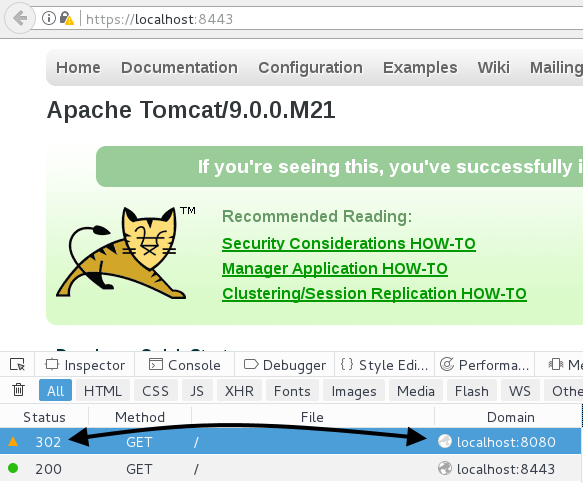Sort by the Method column header
583x483 pixels.
140,417
